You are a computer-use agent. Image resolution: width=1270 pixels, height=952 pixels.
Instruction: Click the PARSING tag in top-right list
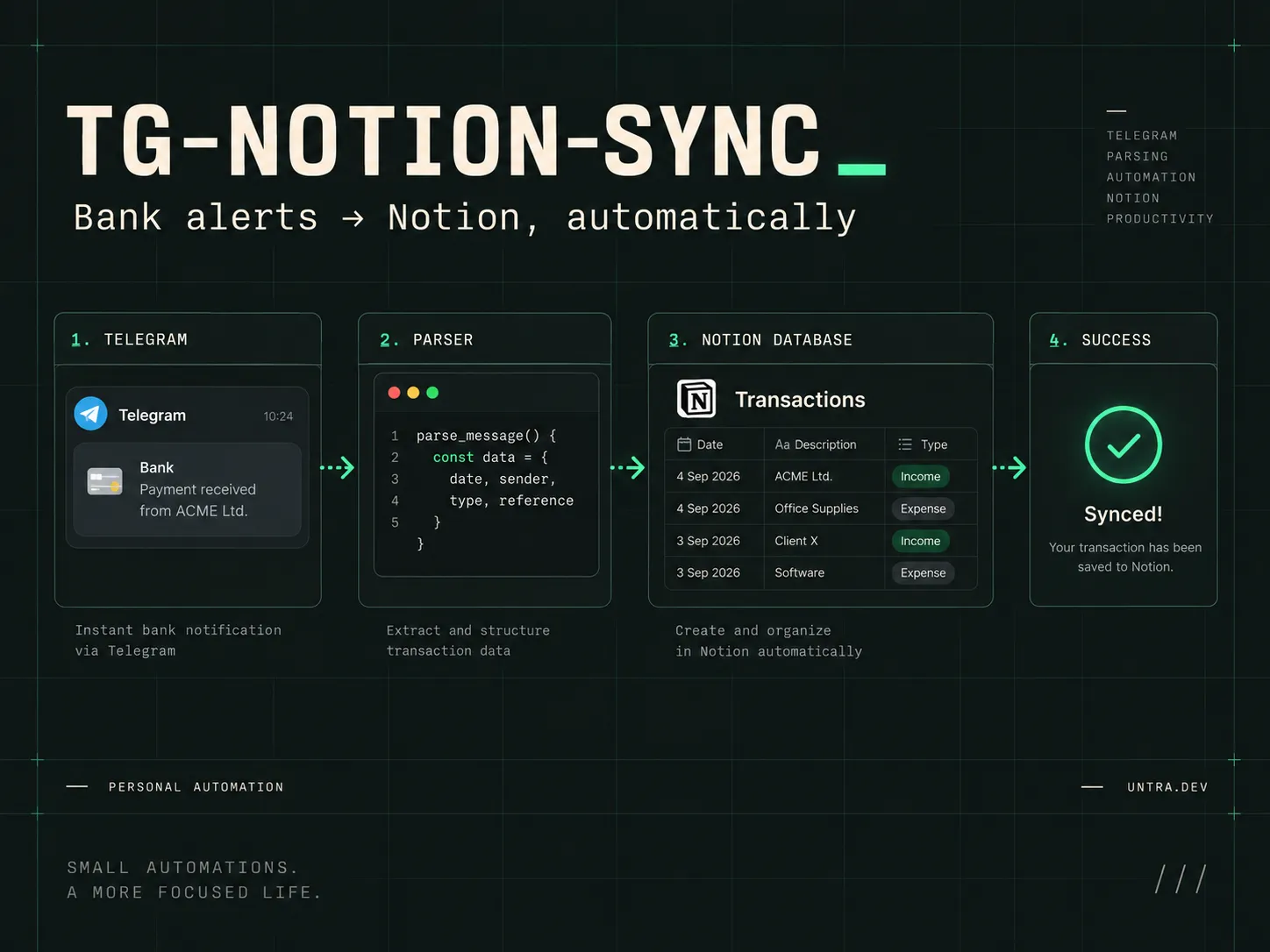tap(1138, 156)
